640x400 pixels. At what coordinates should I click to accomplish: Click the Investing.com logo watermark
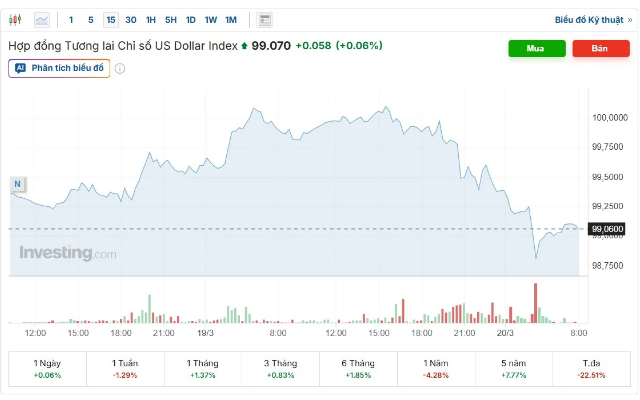tap(68, 253)
